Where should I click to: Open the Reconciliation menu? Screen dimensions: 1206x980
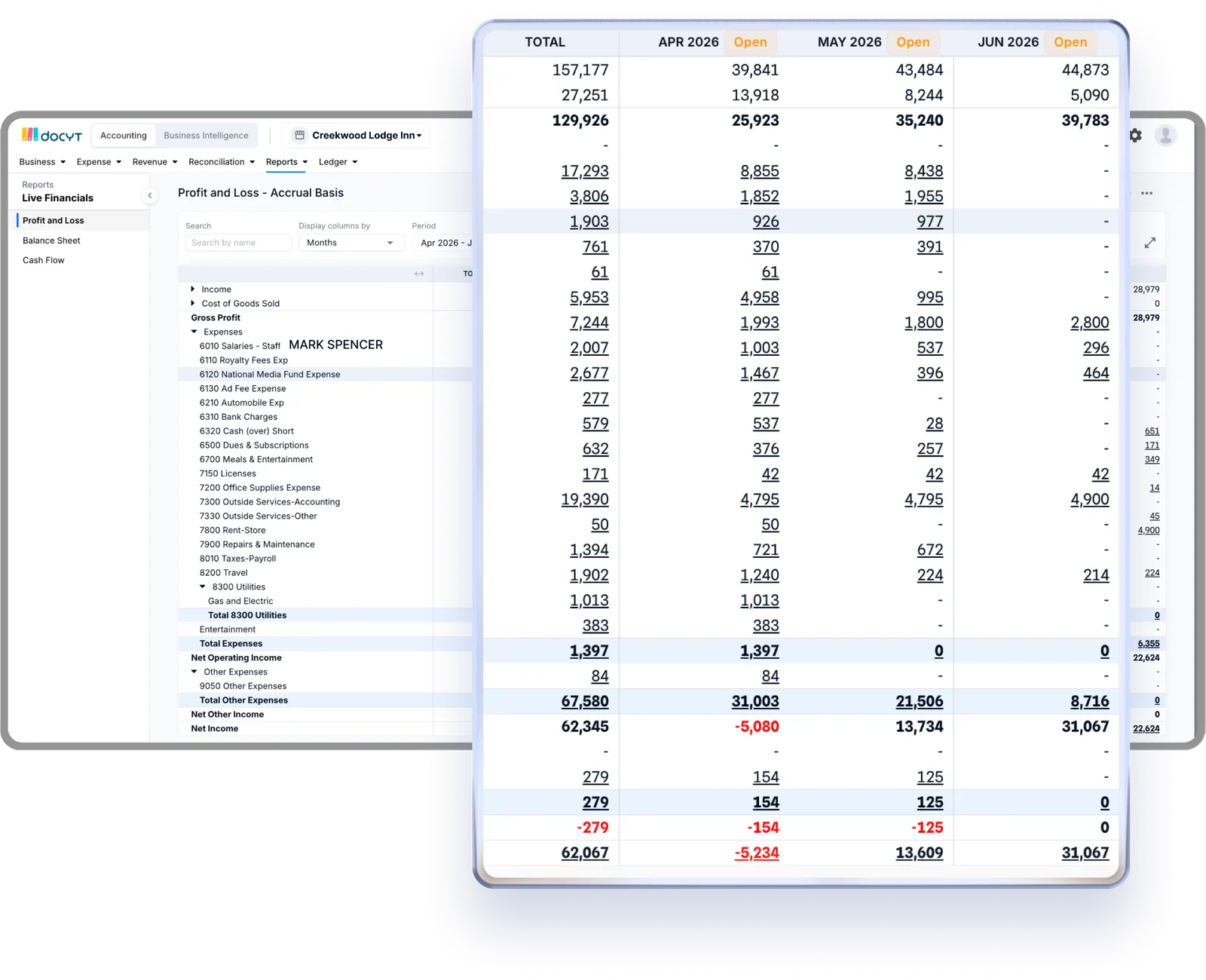point(222,162)
